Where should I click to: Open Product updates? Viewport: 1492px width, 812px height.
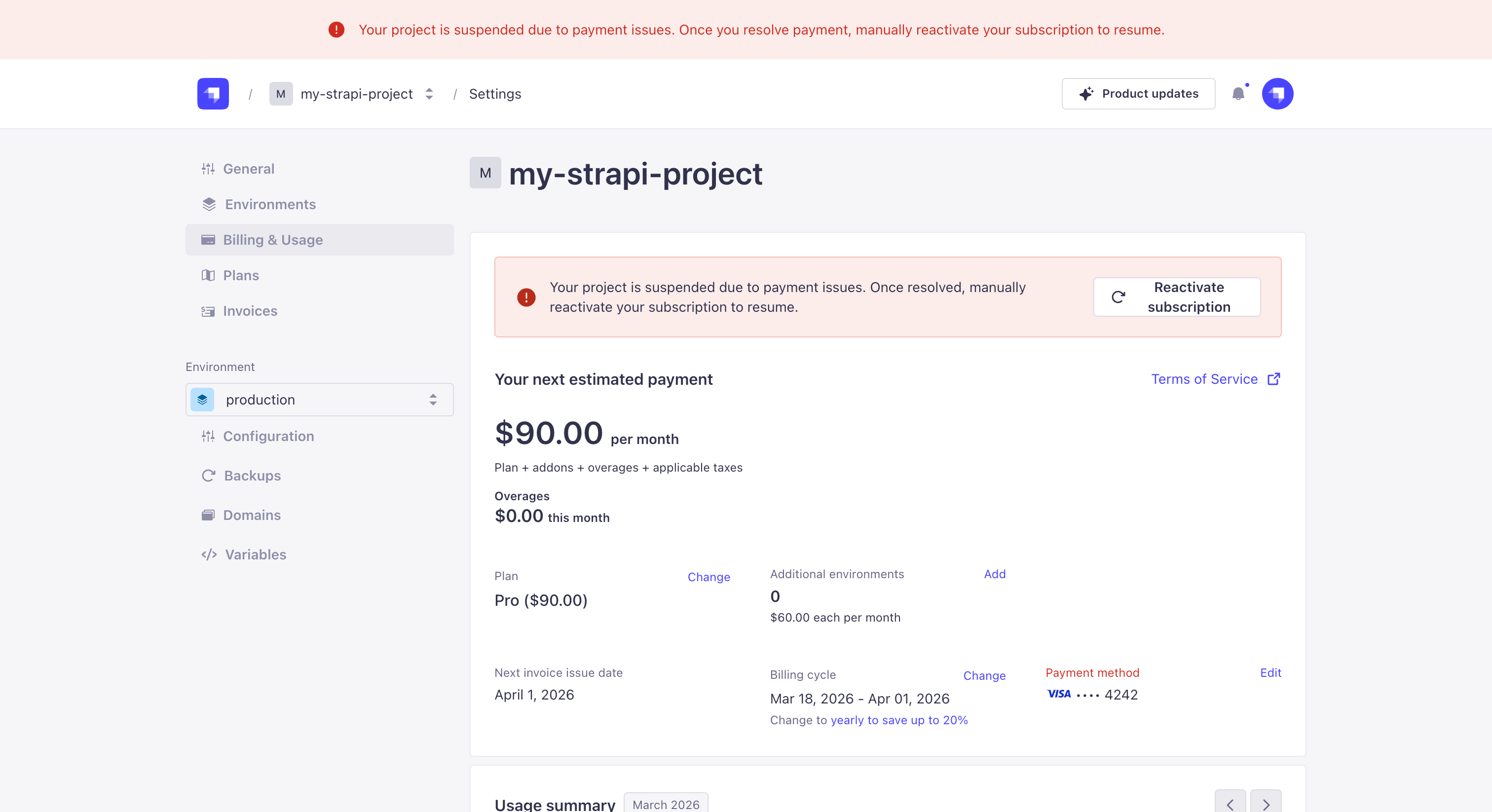point(1138,94)
